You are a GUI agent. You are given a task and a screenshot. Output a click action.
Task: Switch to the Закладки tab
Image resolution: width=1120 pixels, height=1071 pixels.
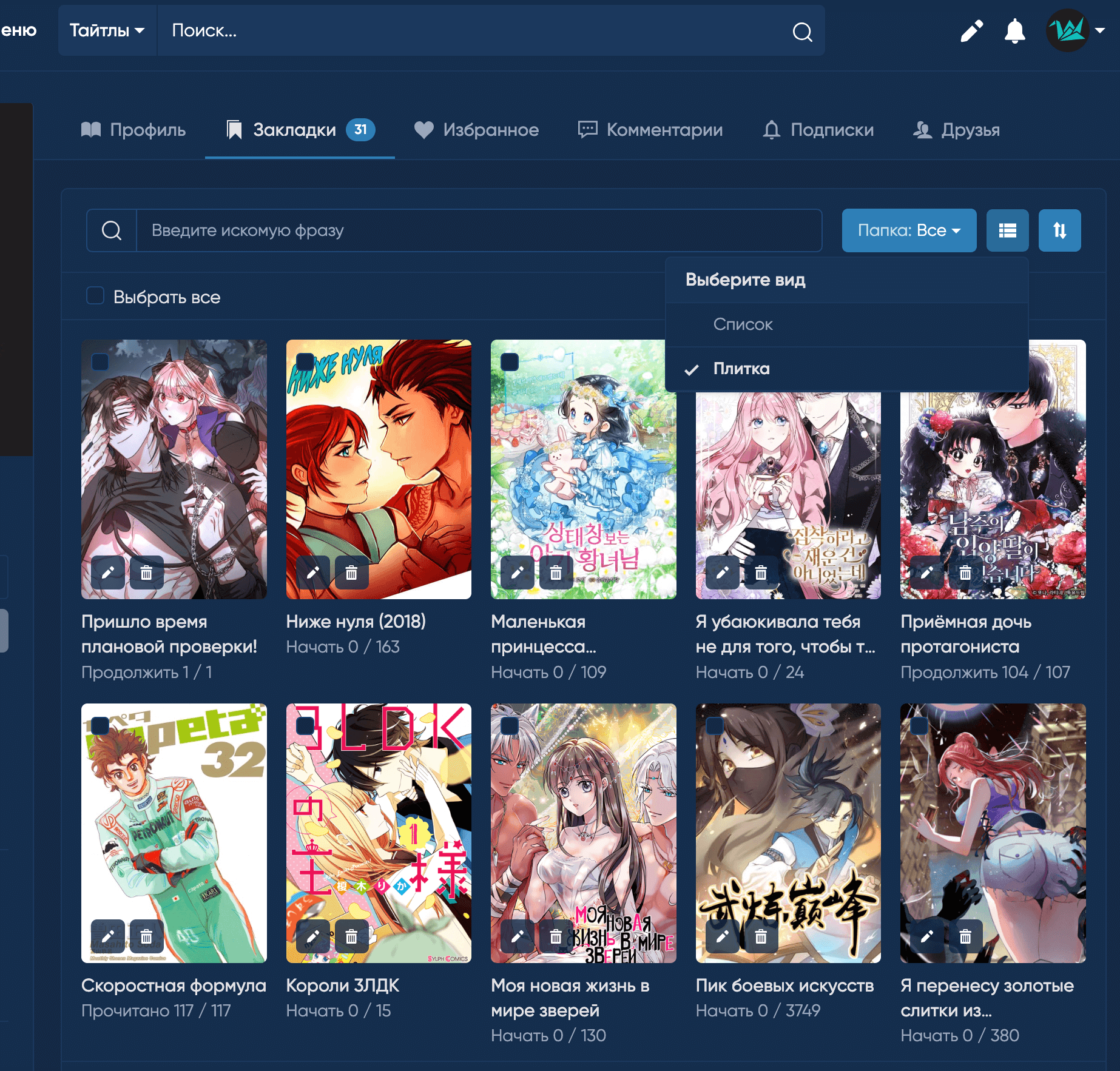point(300,130)
